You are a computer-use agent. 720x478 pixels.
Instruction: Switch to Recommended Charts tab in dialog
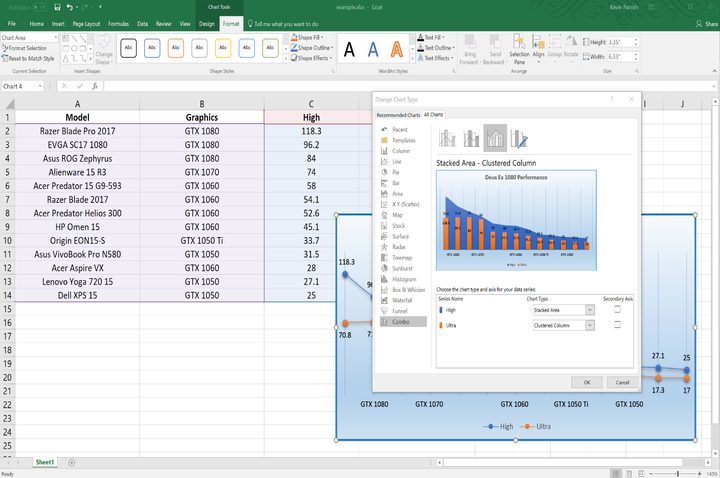click(398, 115)
